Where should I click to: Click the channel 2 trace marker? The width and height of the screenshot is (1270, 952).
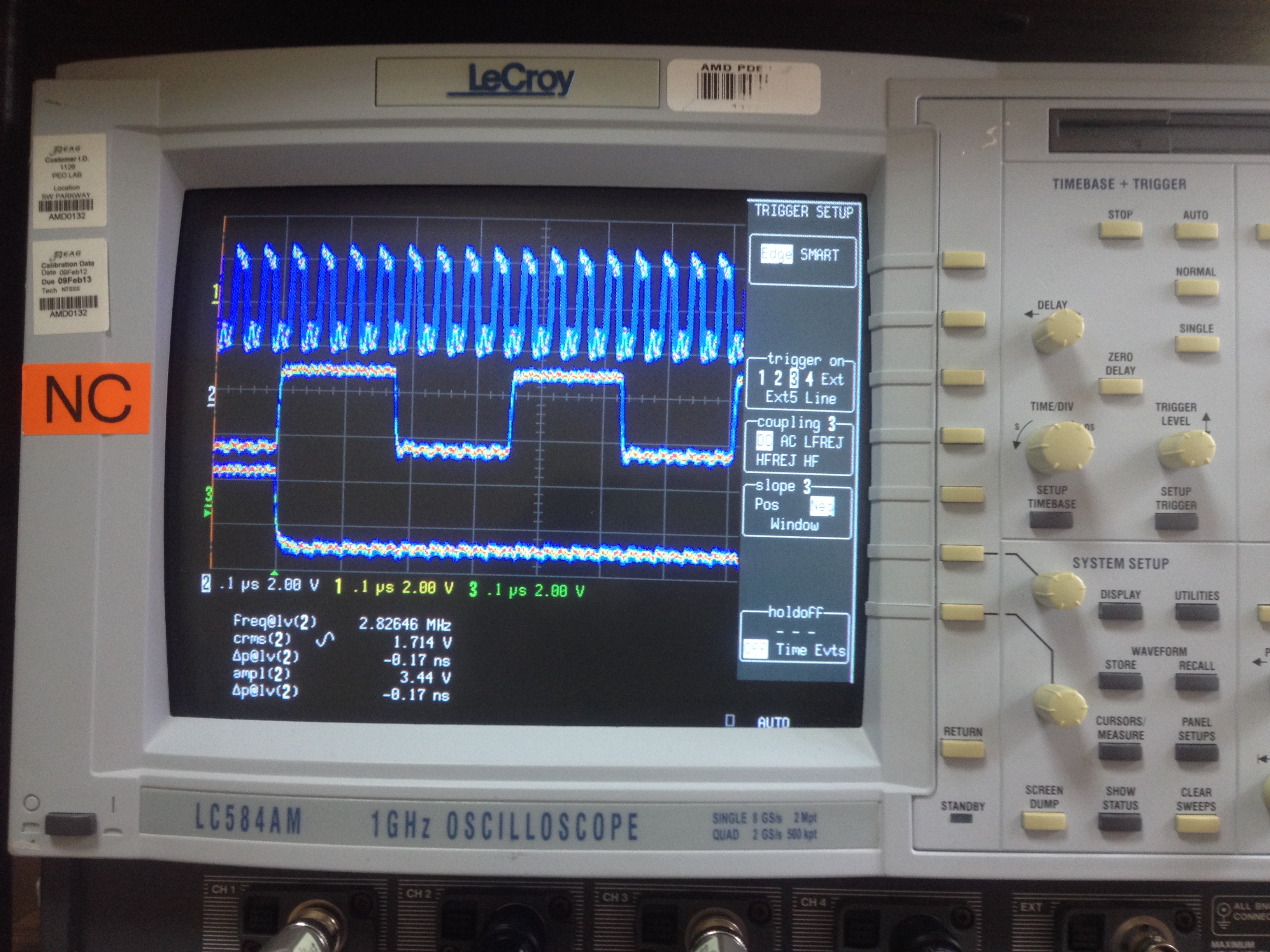211,396
